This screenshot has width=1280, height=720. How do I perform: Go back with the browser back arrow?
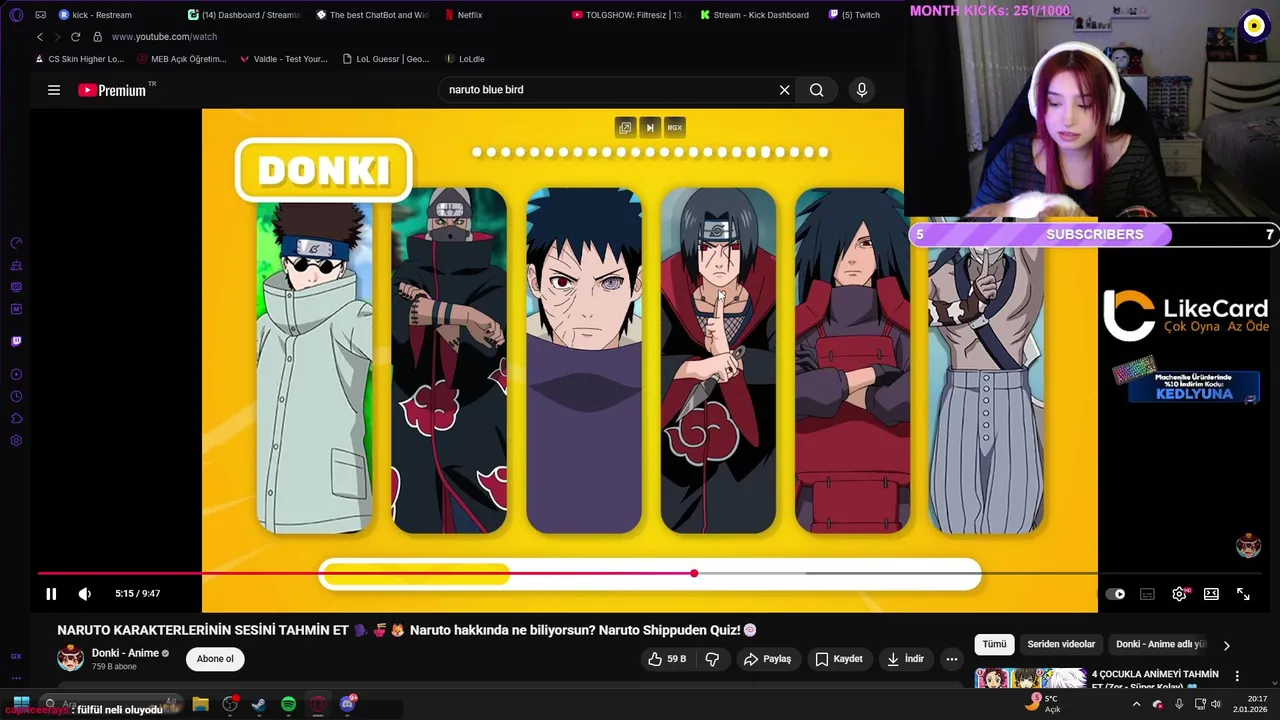point(39,37)
